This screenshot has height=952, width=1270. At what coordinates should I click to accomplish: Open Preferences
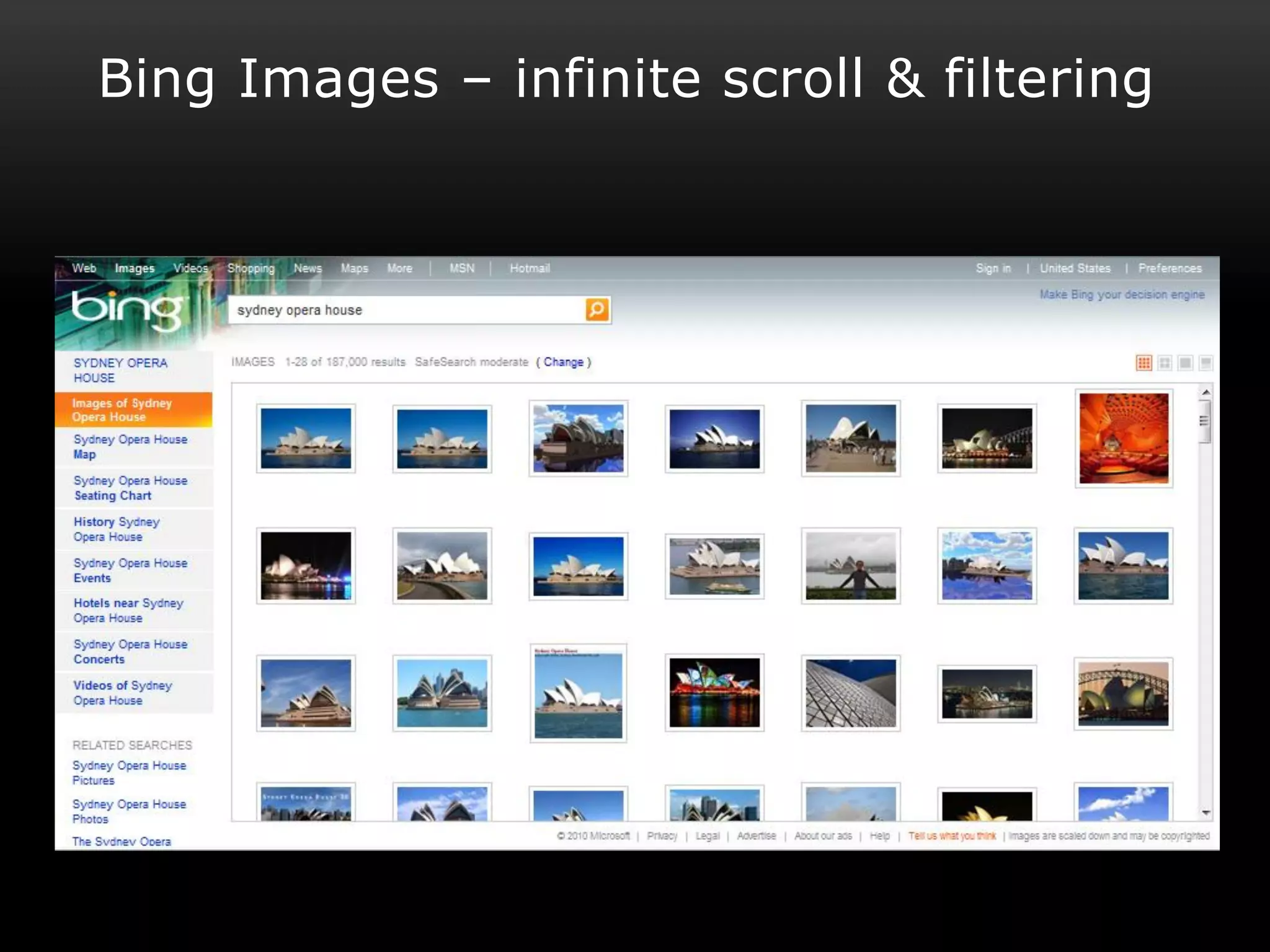tap(1170, 268)
